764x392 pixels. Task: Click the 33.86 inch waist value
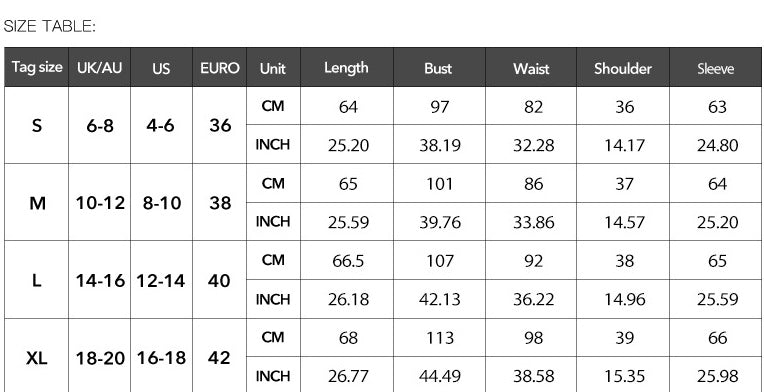point(533,222)
